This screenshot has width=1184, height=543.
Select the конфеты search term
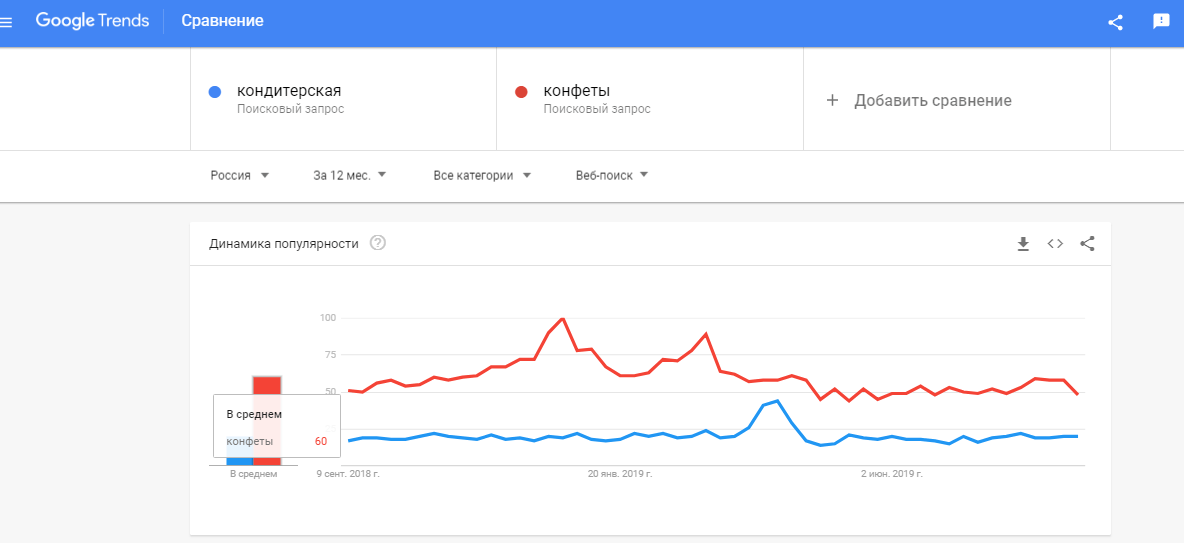pos(577,92)
